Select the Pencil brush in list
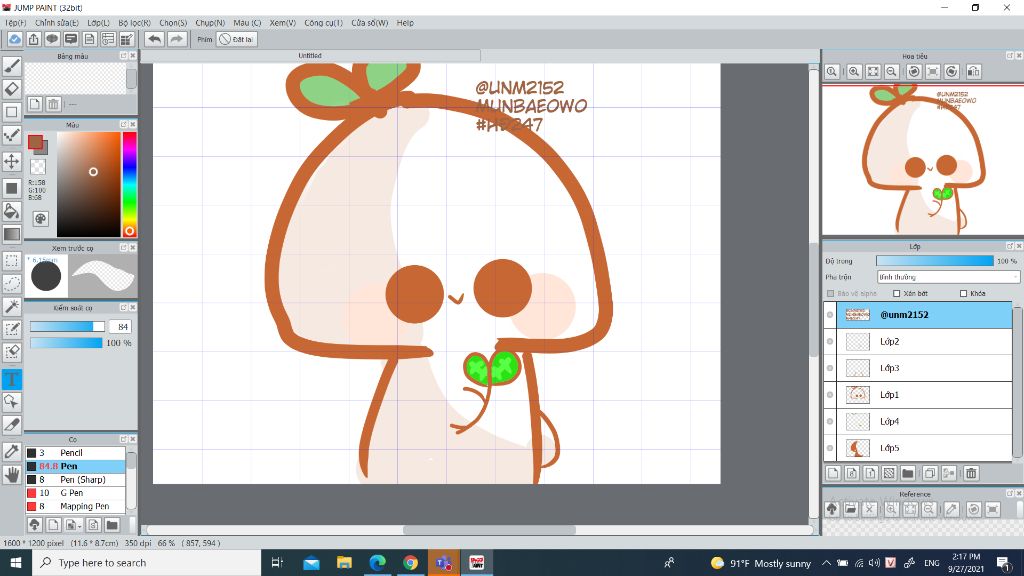Screen dimensions: 1024x576 (75, 453)
